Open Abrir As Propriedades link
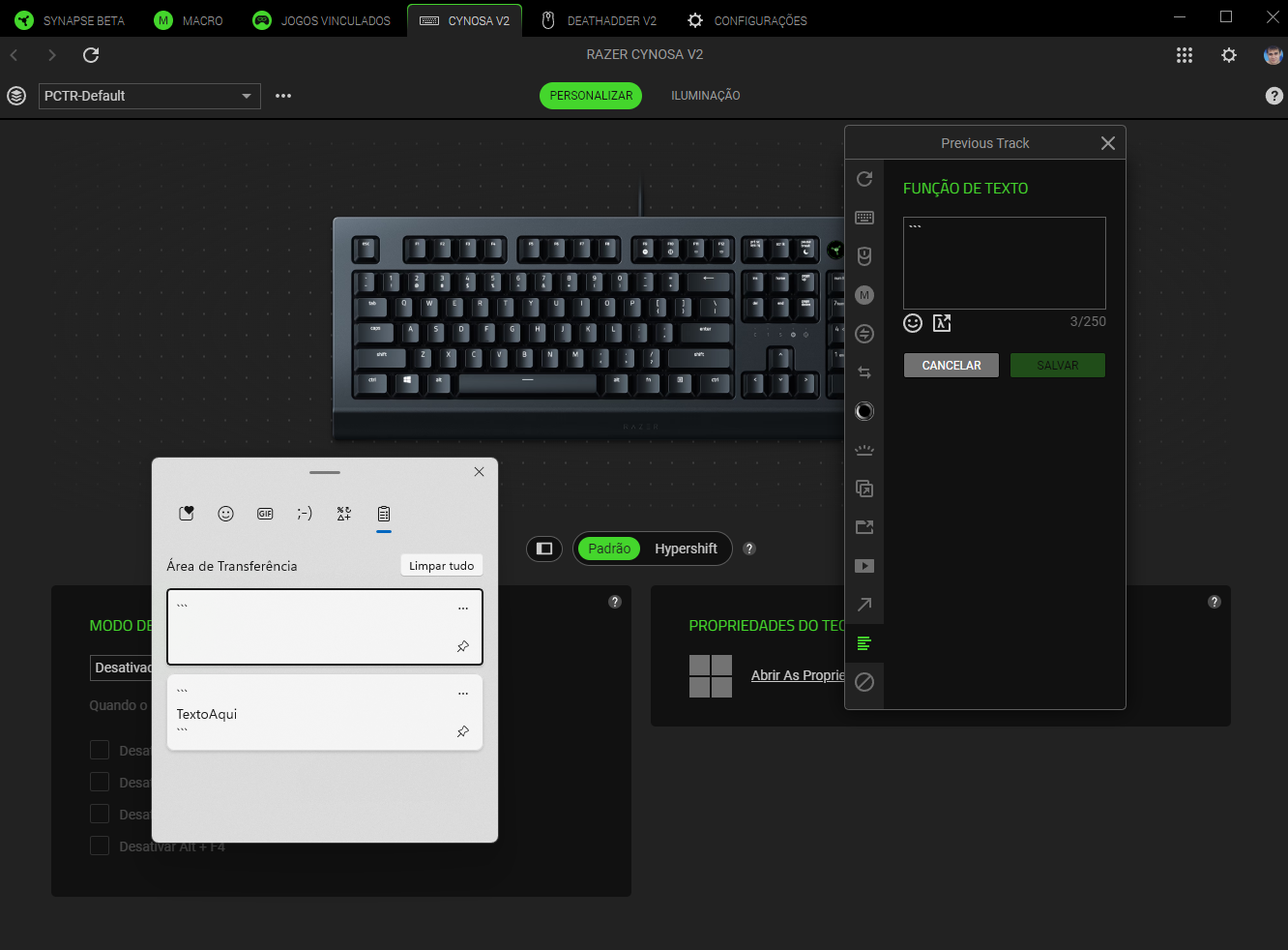The height and width of the screenshot is (950, 1288). click(x=798, y=675)
